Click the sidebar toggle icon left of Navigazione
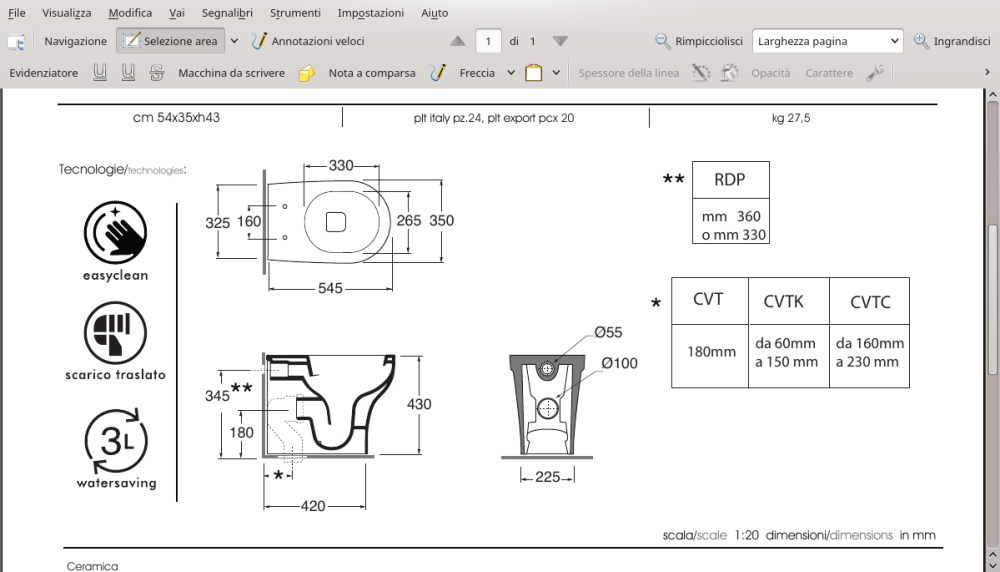This screenshot has height=572, width=1000. pyautogui.click(x=16, y=41)
